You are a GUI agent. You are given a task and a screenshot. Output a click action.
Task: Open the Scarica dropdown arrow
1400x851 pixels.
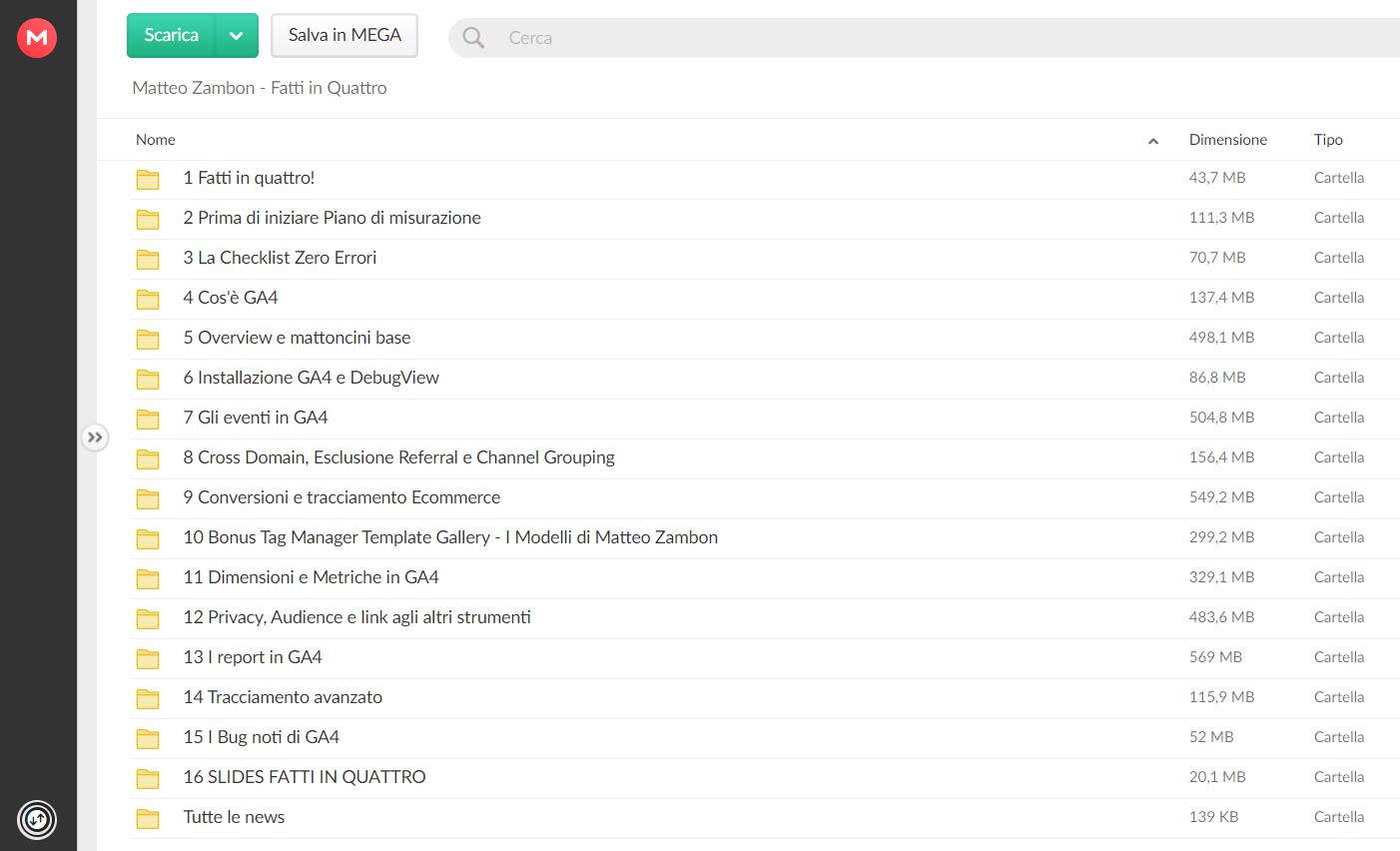point(237,36)
